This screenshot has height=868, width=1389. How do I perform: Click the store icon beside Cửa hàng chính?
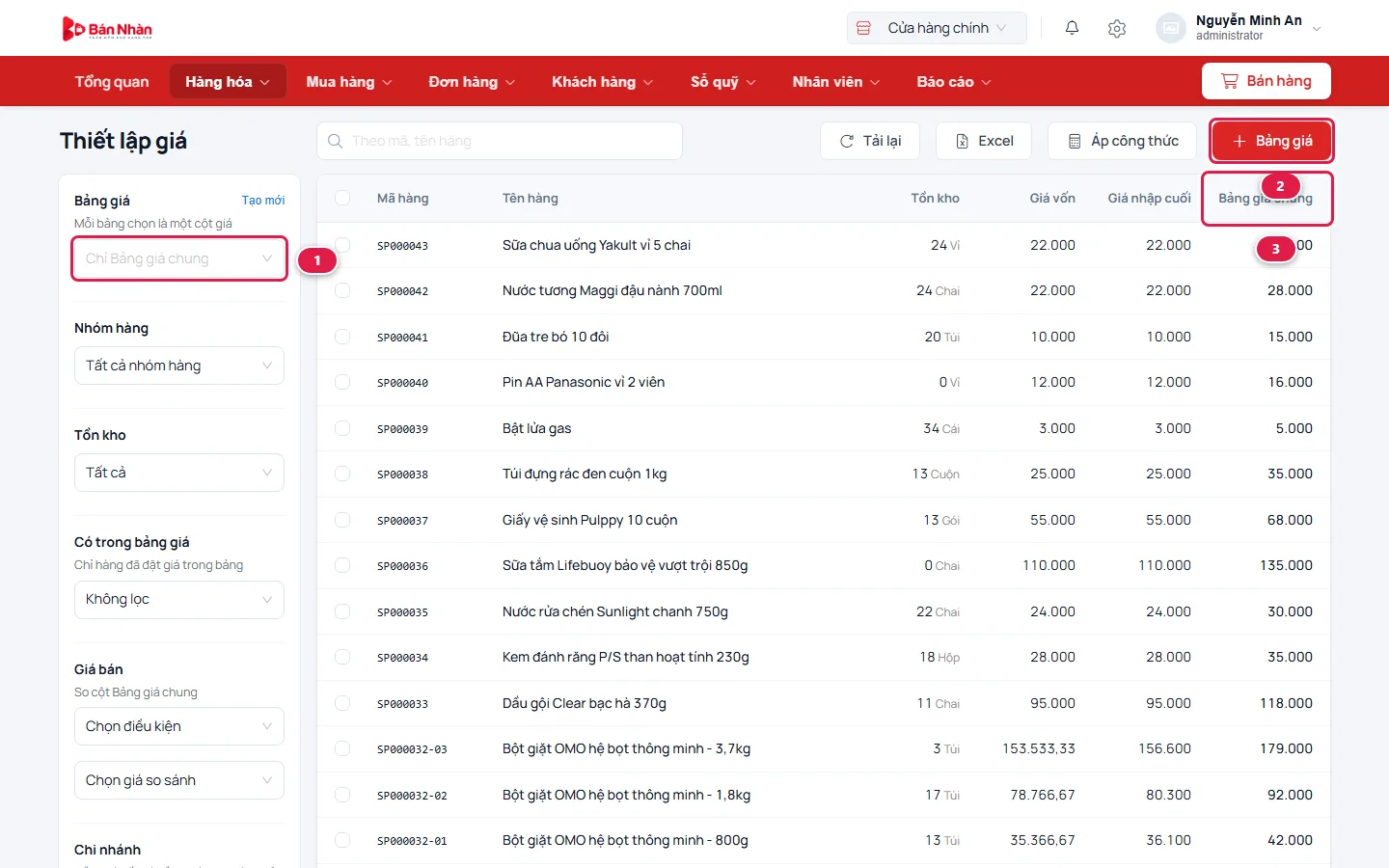pos(864,28)
